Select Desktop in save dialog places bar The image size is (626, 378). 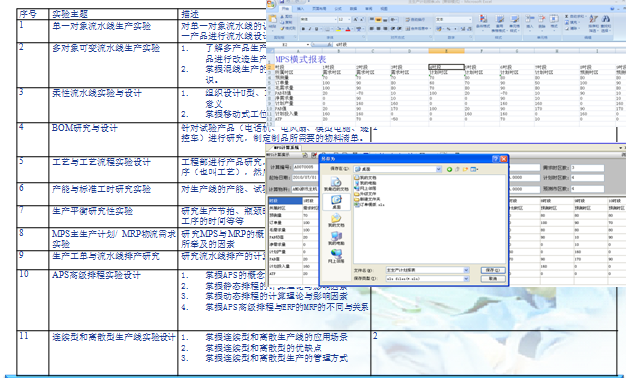(336, 201)
